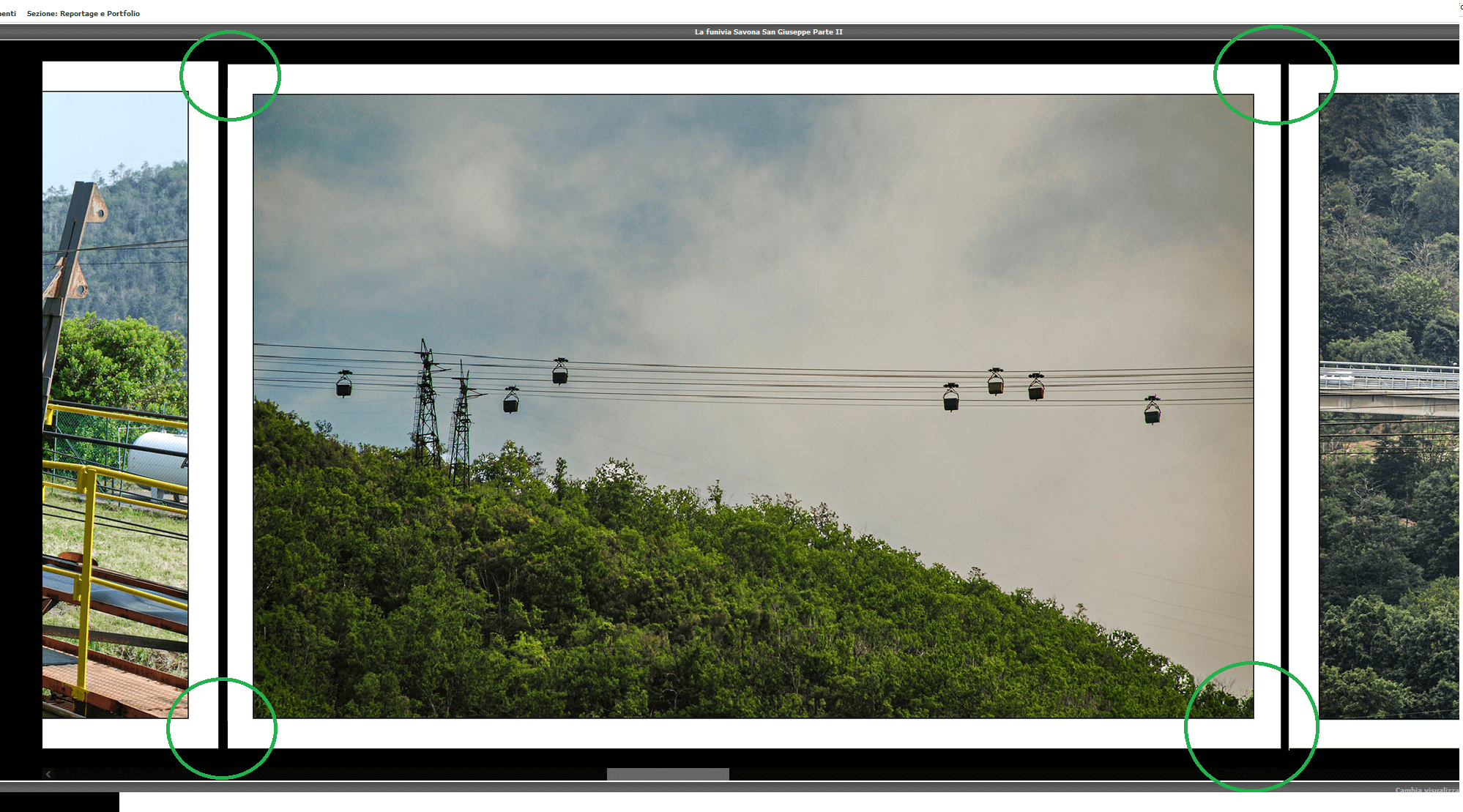Click 'Cambia visualizza' link
1463x812 pixels.
(1427, 791)
